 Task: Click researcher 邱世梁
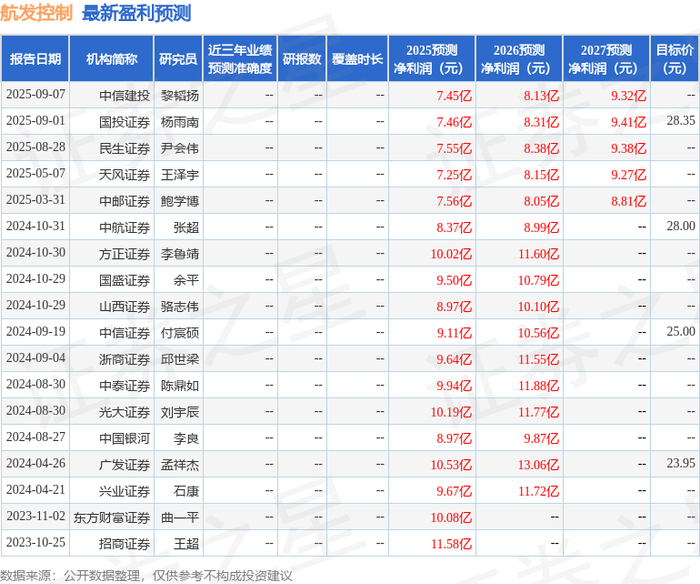coord(180,359)
